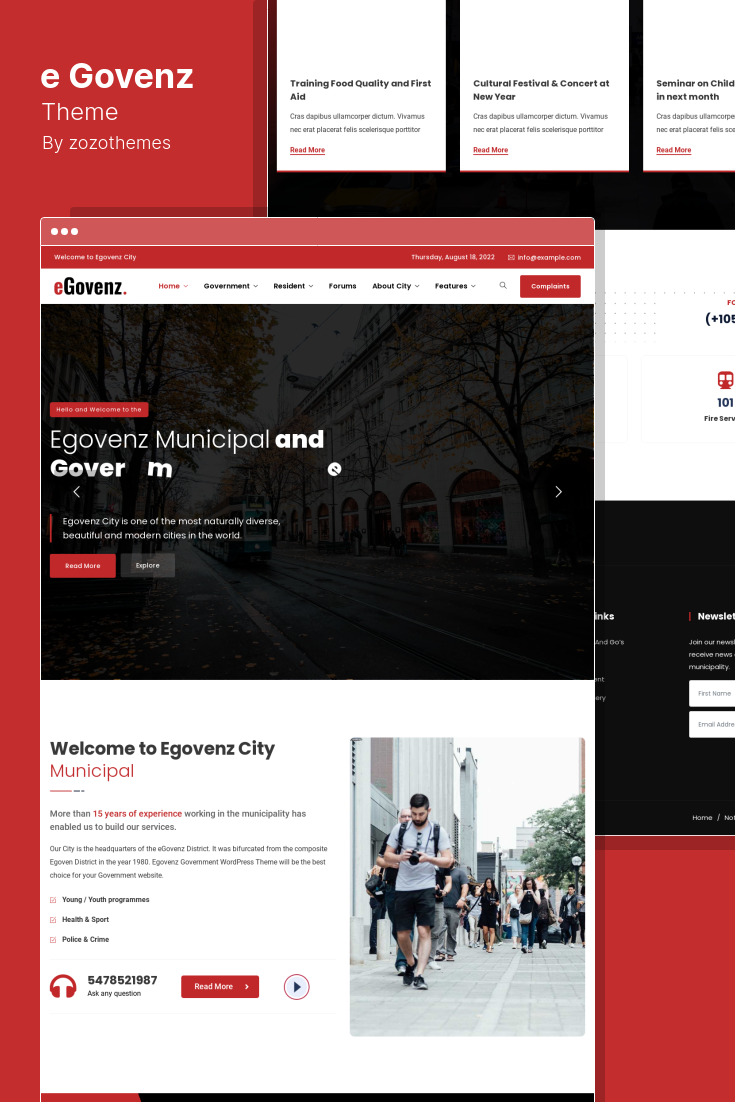
Task: Click checkmark icon beside Health & Sport
Action: (53, 919)
